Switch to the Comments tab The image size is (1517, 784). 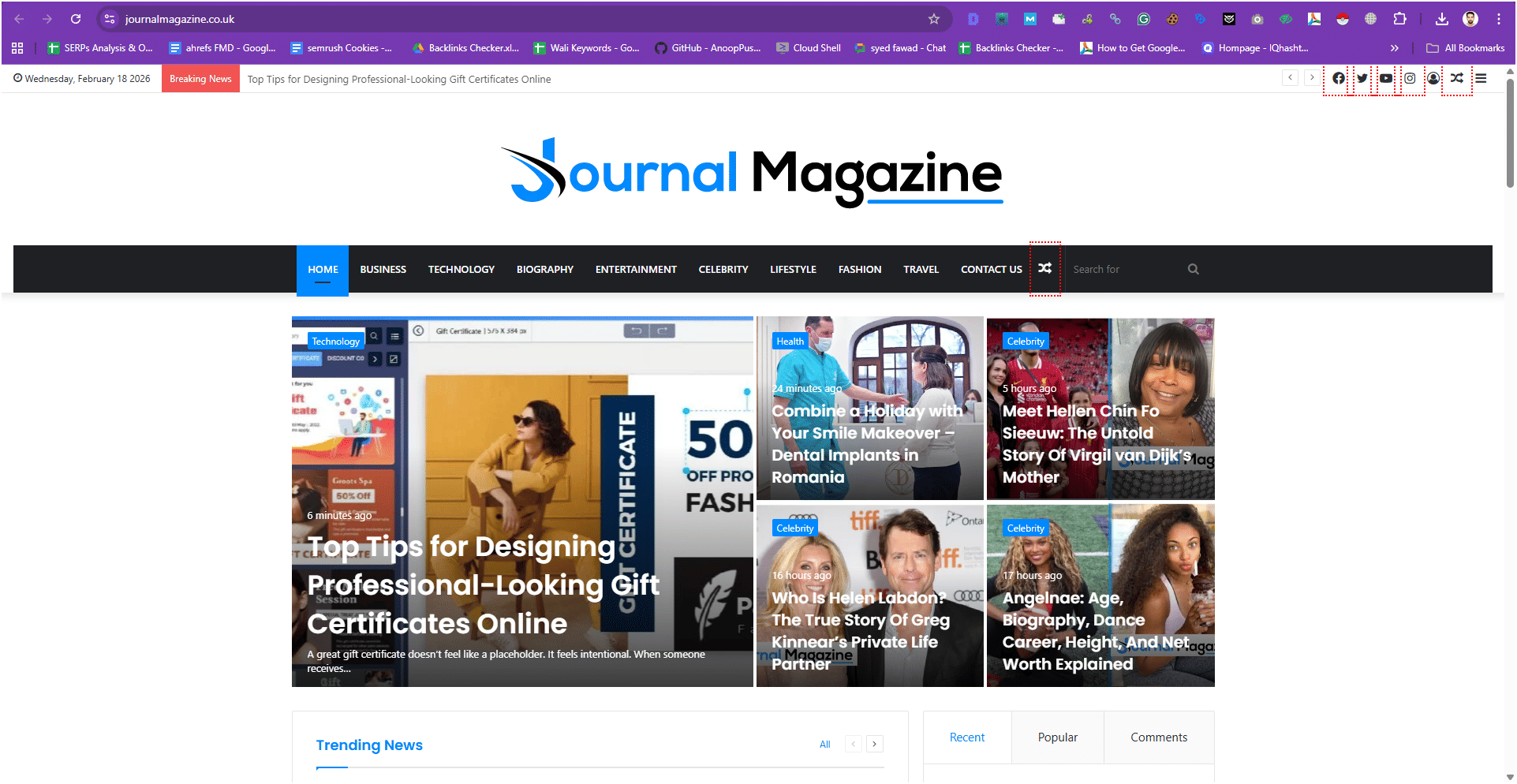pyautogui.click(x=1159, y=737)
